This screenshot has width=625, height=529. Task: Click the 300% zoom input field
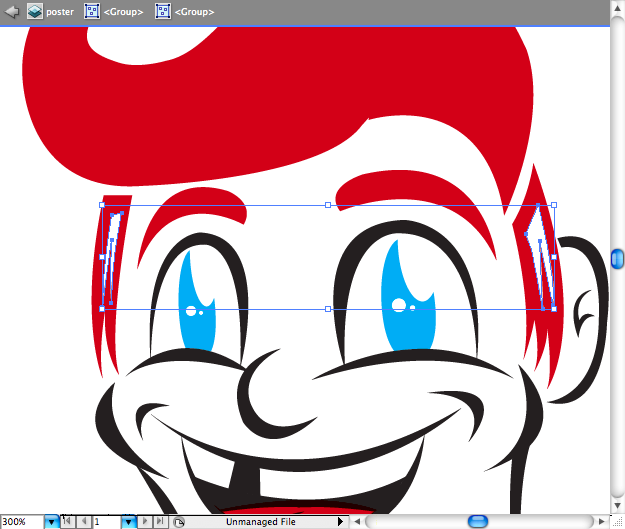pyautogui.click(x=22, y=521)
